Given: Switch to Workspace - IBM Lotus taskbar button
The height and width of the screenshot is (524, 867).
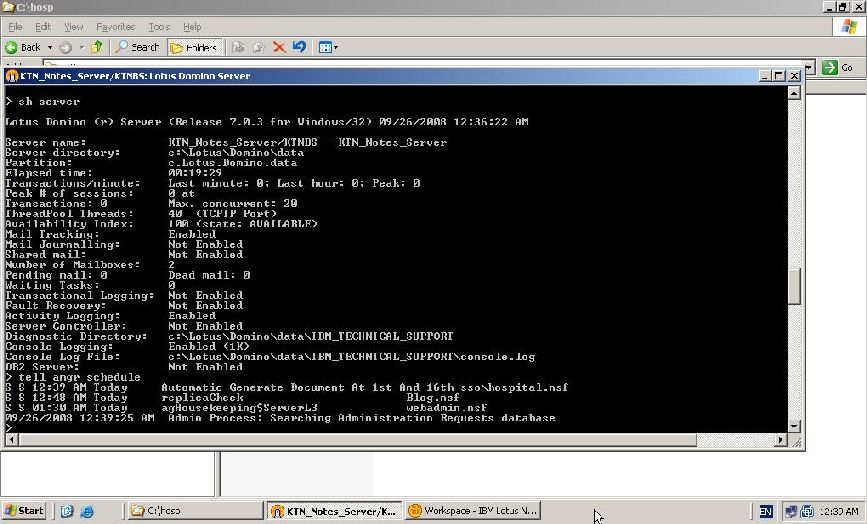Looking at the screenshot, I should (473, 511).
